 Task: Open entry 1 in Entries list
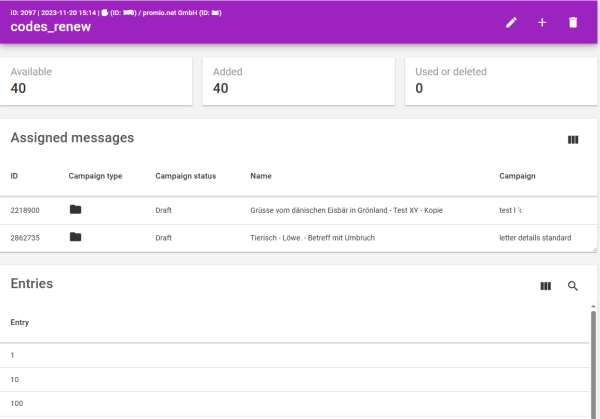(13, 356)
